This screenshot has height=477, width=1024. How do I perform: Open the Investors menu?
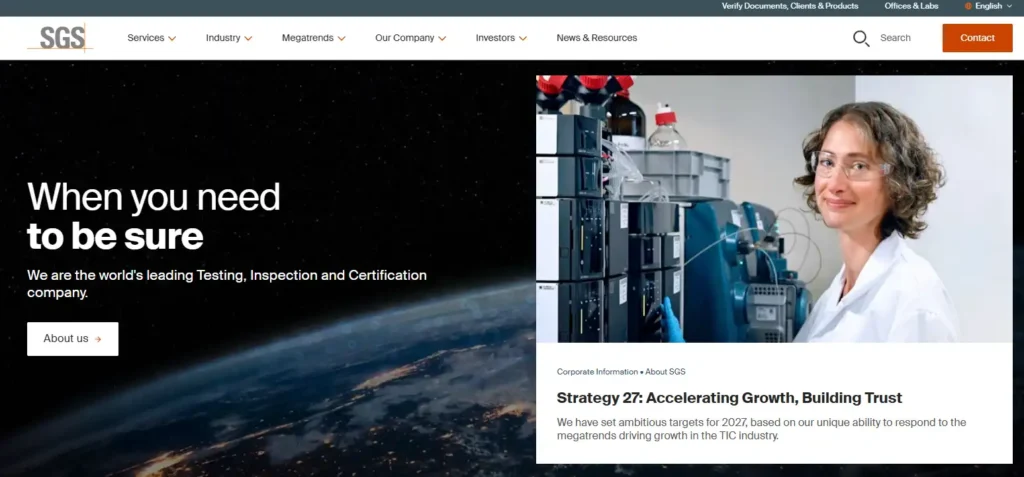pyautogui.click(x=501, y=38)
